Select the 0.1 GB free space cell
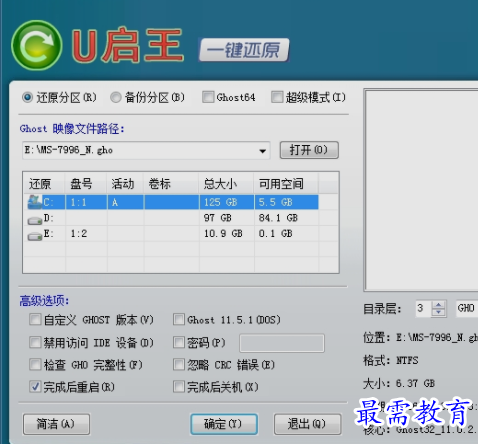This screenshot has width=478, height=444. click(286, 233)
